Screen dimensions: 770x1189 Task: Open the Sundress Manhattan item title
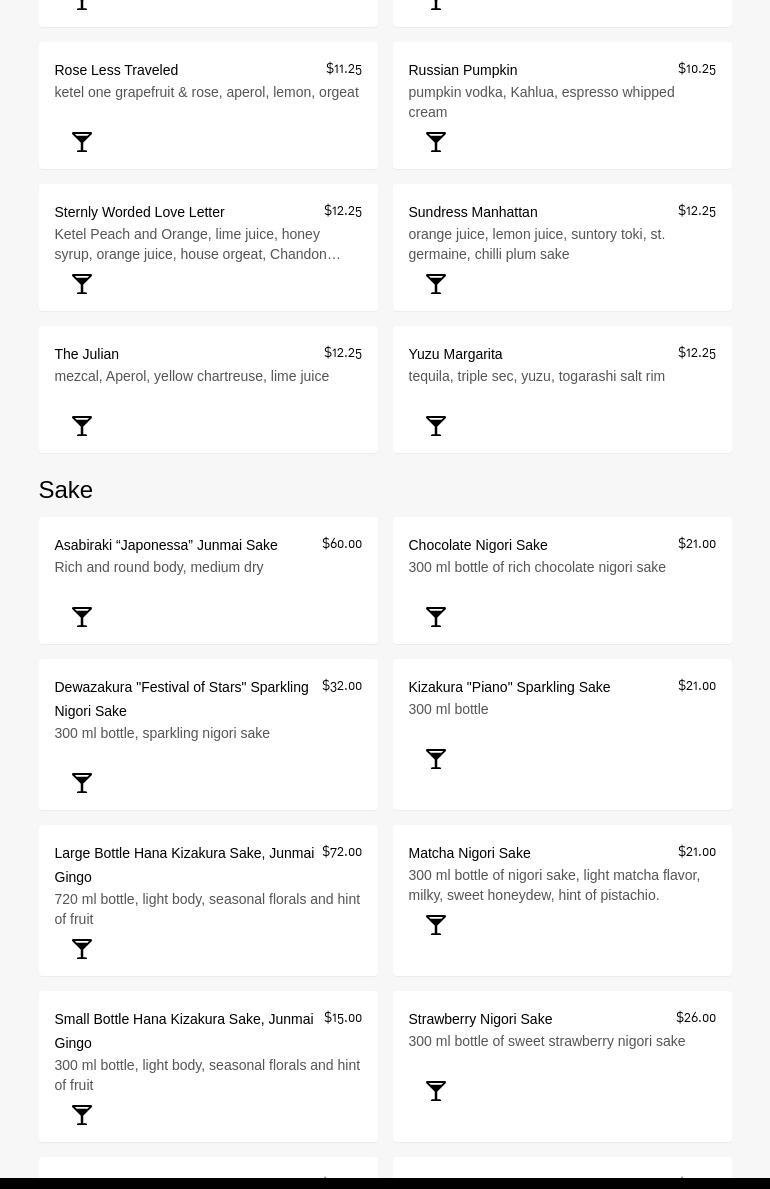click(472, 212)
